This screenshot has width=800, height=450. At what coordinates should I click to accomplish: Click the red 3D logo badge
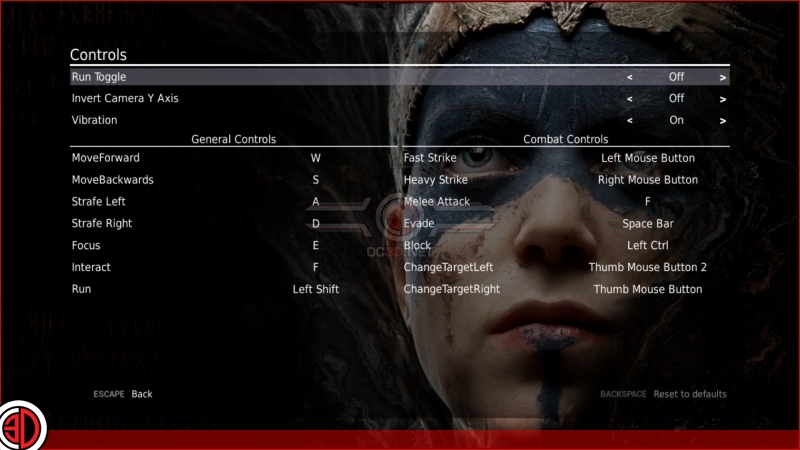pyautogui.click(x=23, y=426)
